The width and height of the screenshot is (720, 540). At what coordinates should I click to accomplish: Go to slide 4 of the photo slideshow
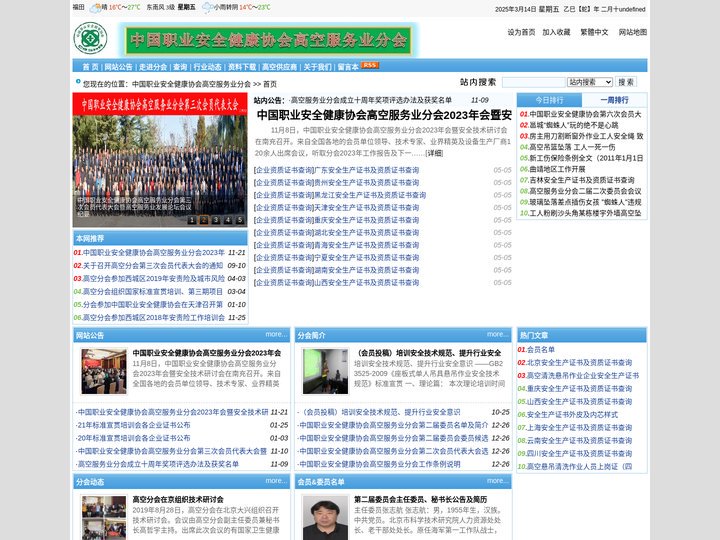(228, 220)
